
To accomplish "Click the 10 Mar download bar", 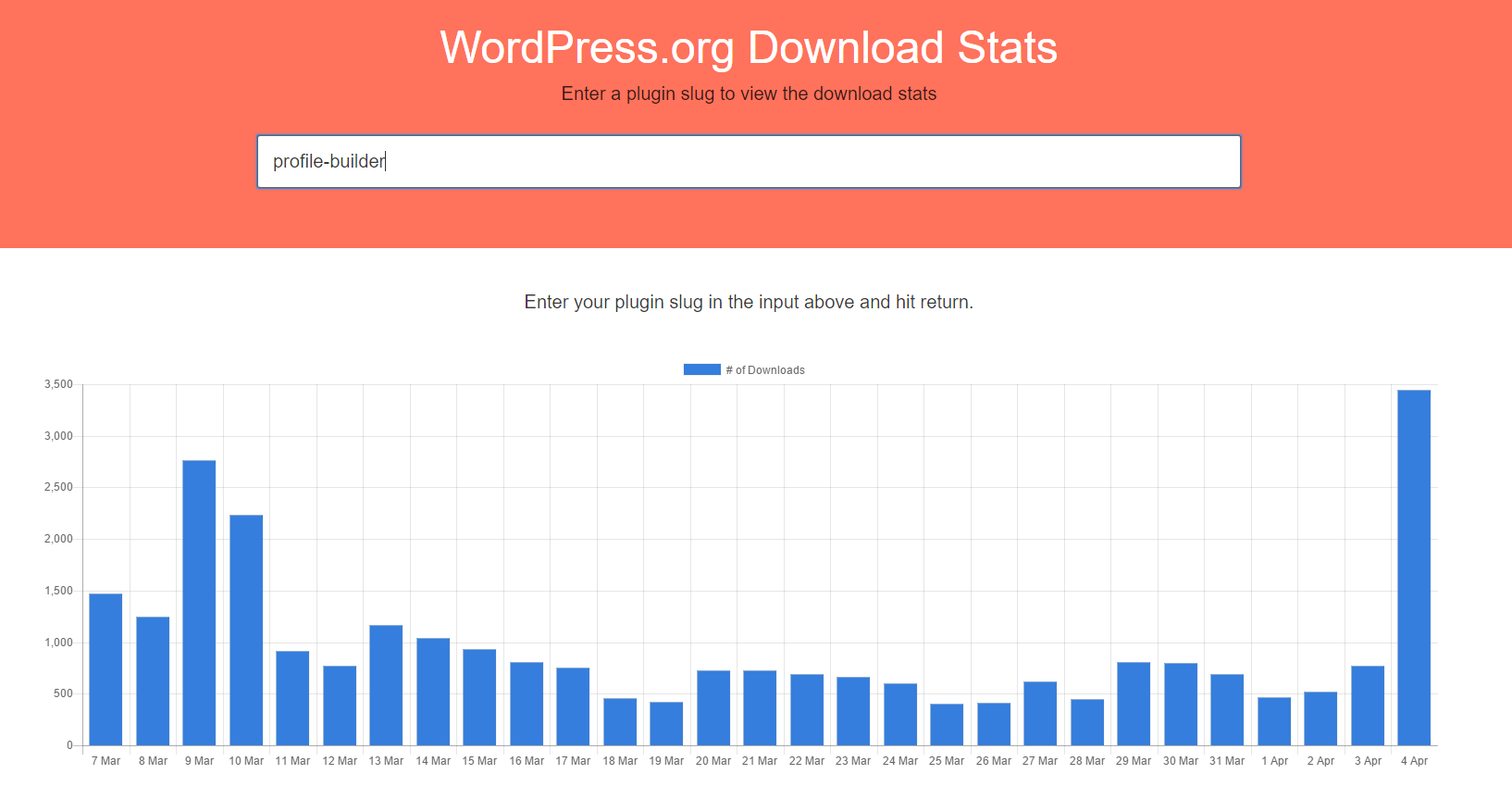I will pyautogui.click(x=246, y=630).
